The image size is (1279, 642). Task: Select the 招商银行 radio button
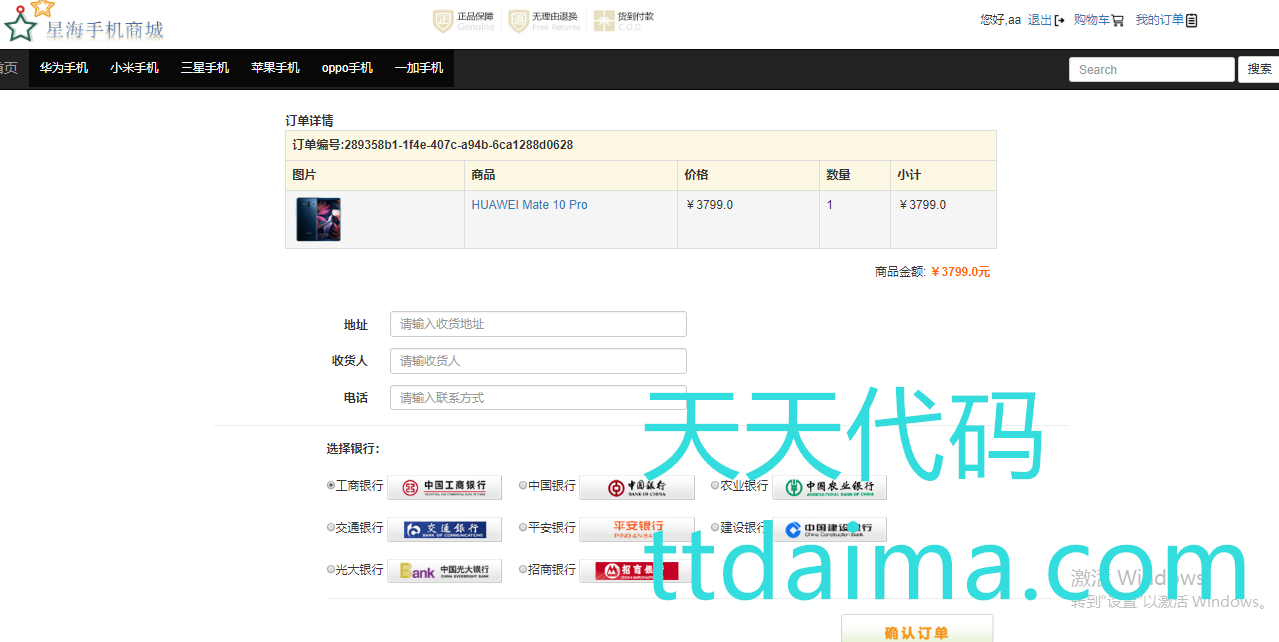523,569
